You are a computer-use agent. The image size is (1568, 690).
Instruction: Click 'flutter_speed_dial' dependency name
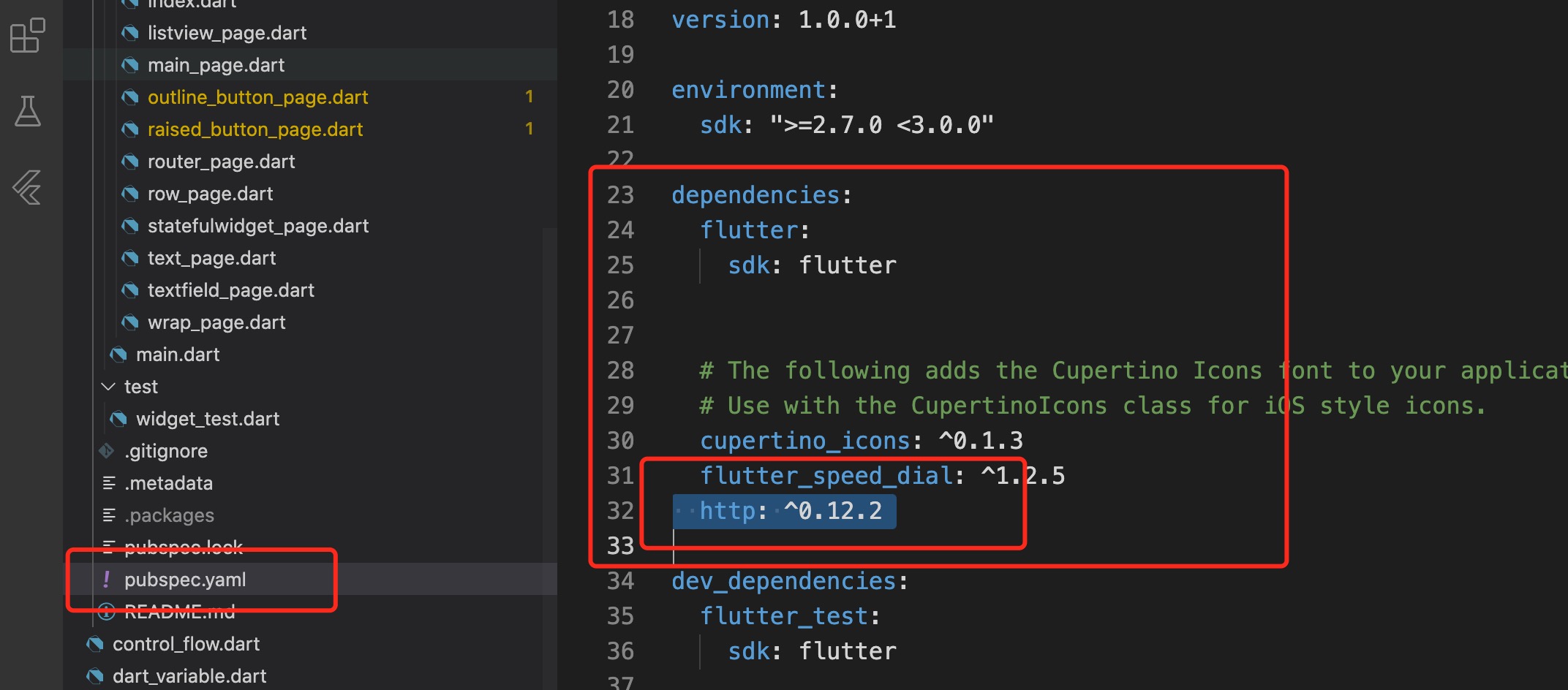coord(826,476)
